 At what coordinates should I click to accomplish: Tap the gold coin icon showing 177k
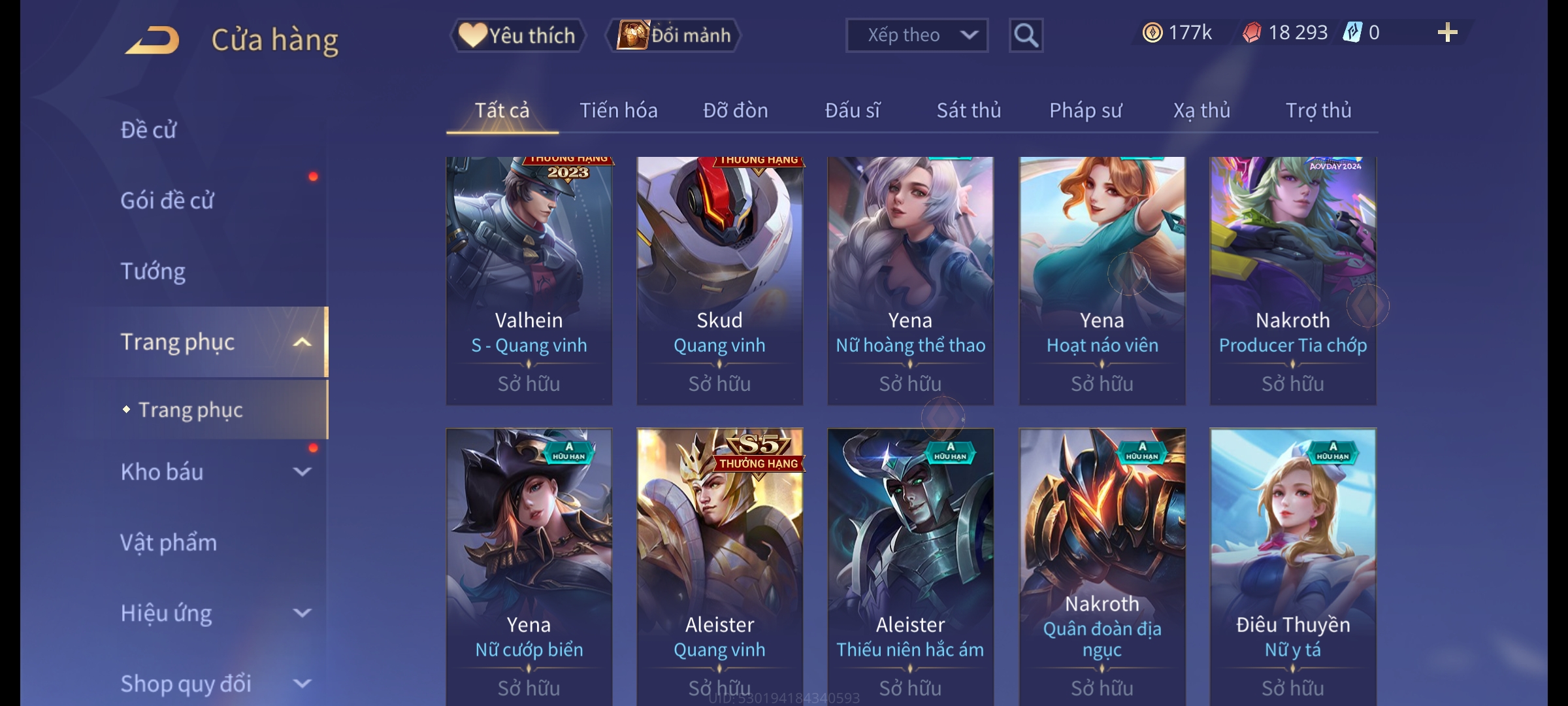click(1152, 33)
